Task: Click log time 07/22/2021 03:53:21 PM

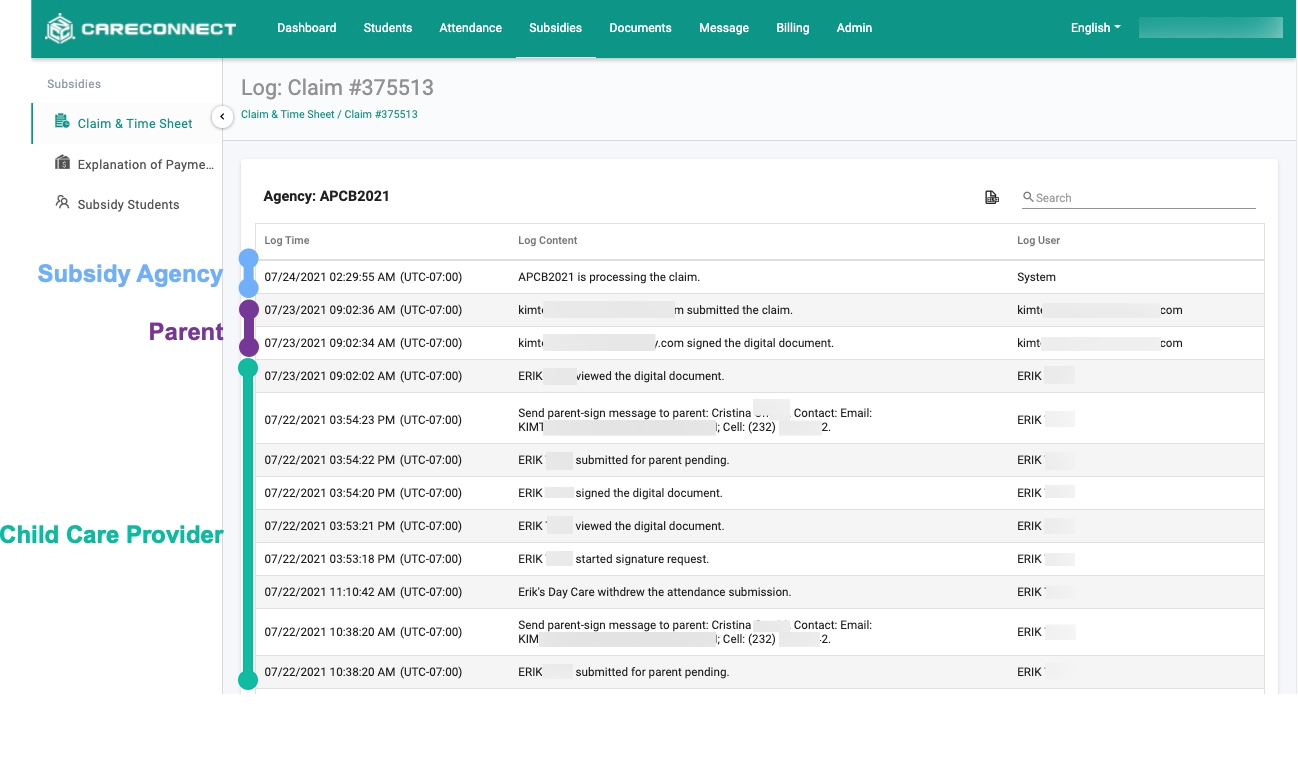Action: click(x=363, y=526)
